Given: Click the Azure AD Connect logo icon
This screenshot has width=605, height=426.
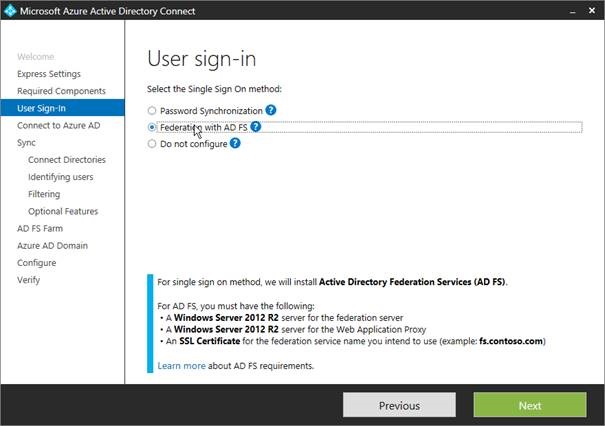Looking at the screenshot, I should pos(10,10).
